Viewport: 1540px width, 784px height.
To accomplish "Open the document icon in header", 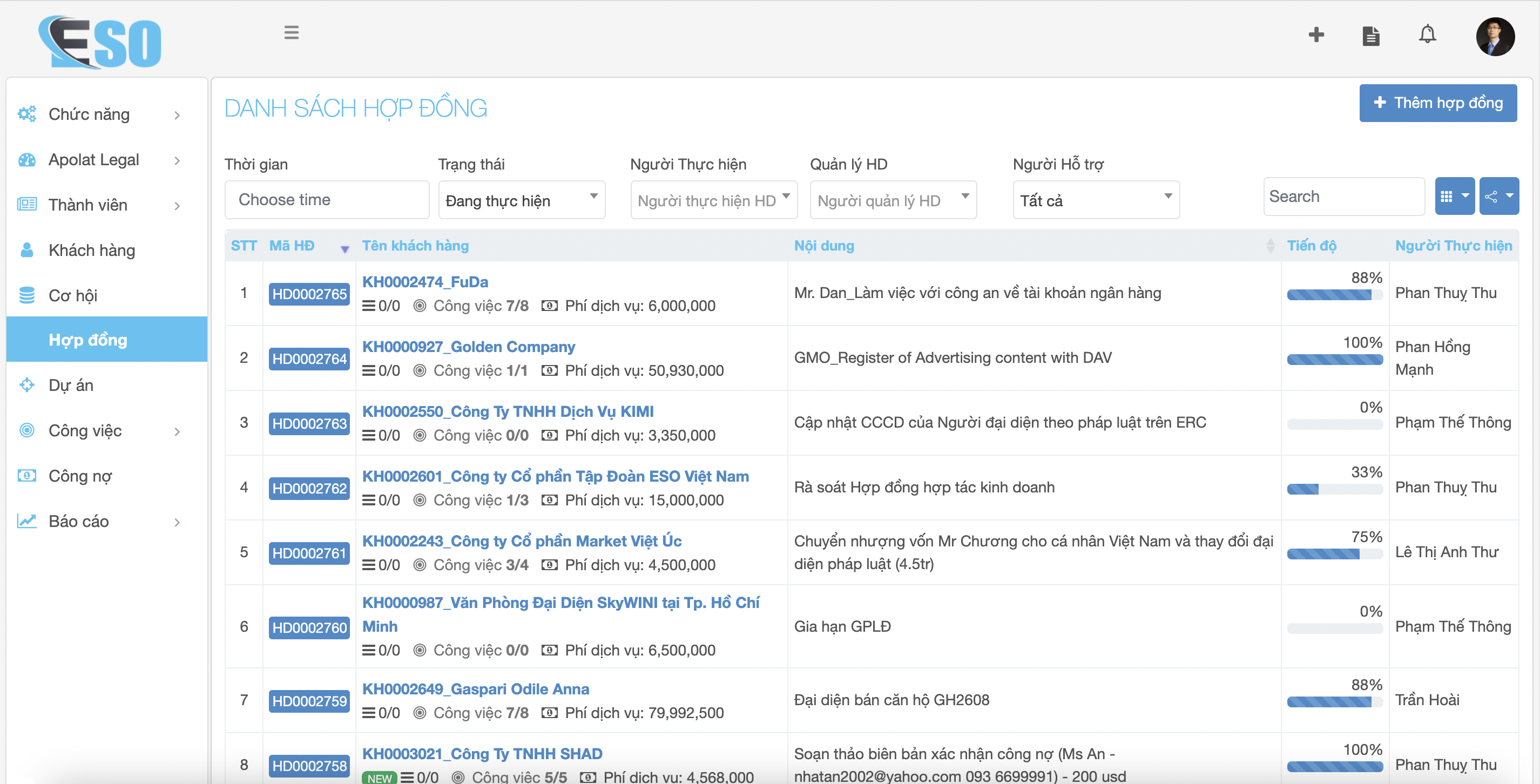I will [1371, 36].
